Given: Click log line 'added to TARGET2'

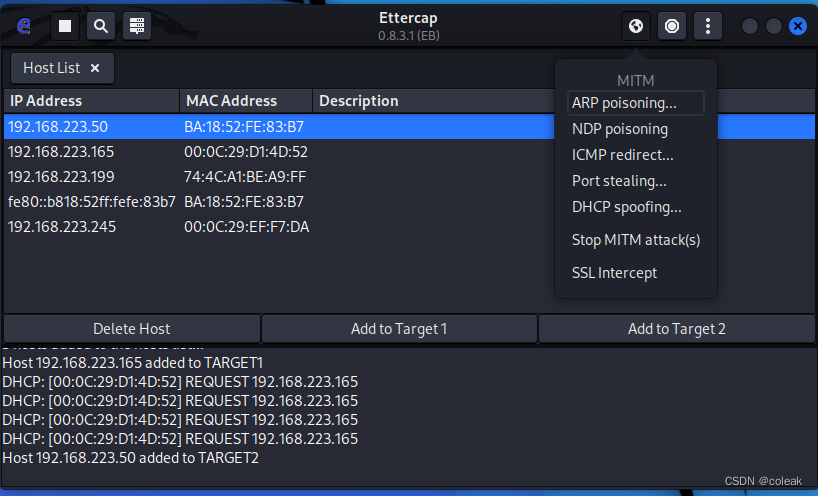Looking at the screenshot, I should click(130, 458).
